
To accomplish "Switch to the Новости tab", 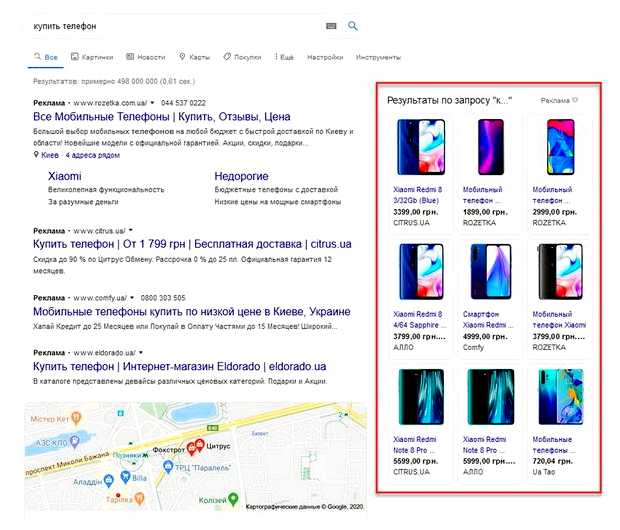I will click(145, 57).
